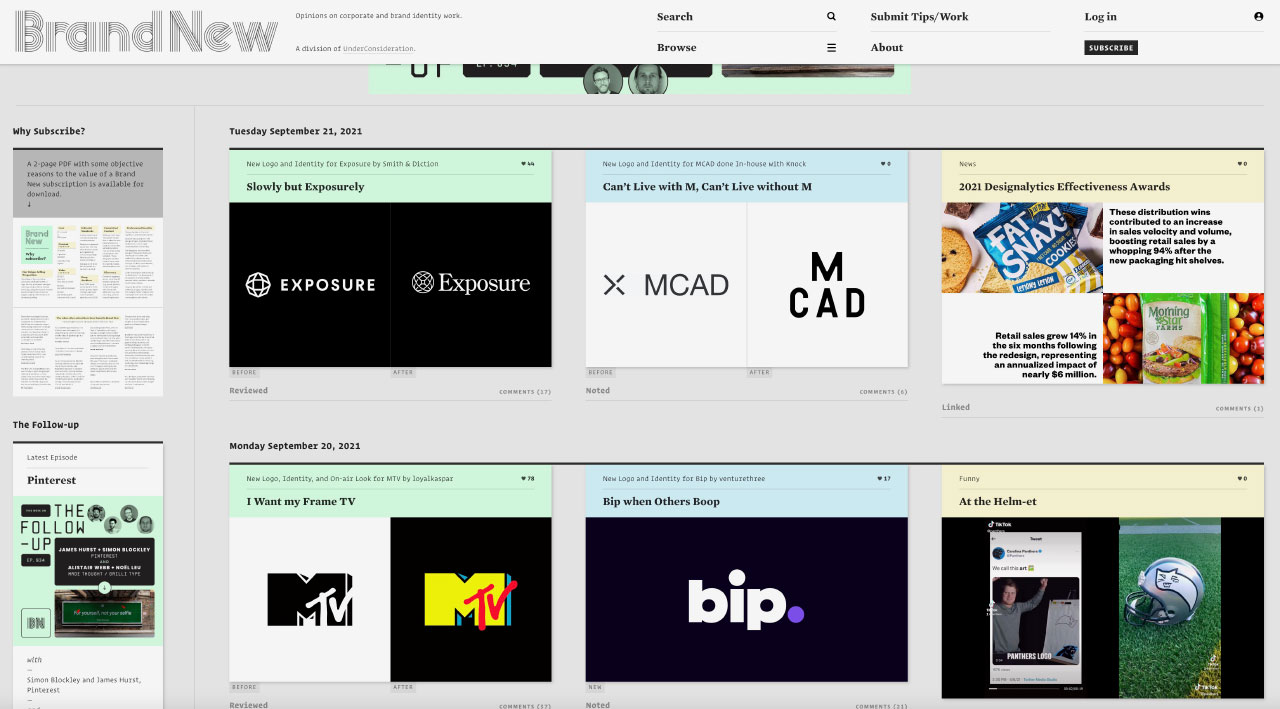This screenshot has height=709, width=1280.
Task: Open 'Can't Live with M, Can't Live without M'
Action: click(707, 187)
